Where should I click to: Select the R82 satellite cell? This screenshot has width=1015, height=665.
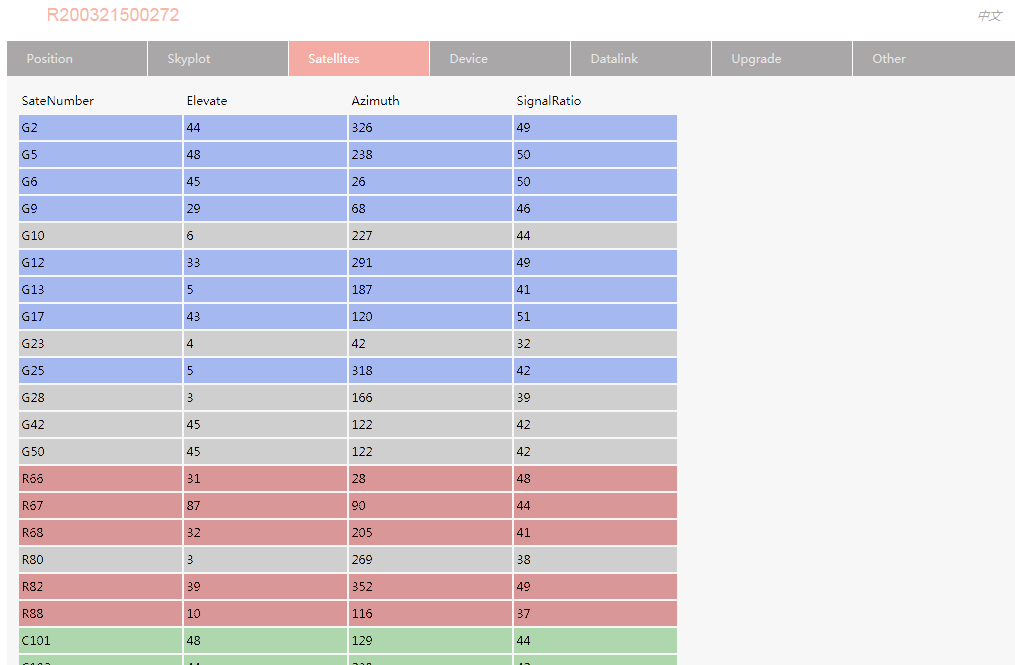pyautogui.click(x=100, y=586)
